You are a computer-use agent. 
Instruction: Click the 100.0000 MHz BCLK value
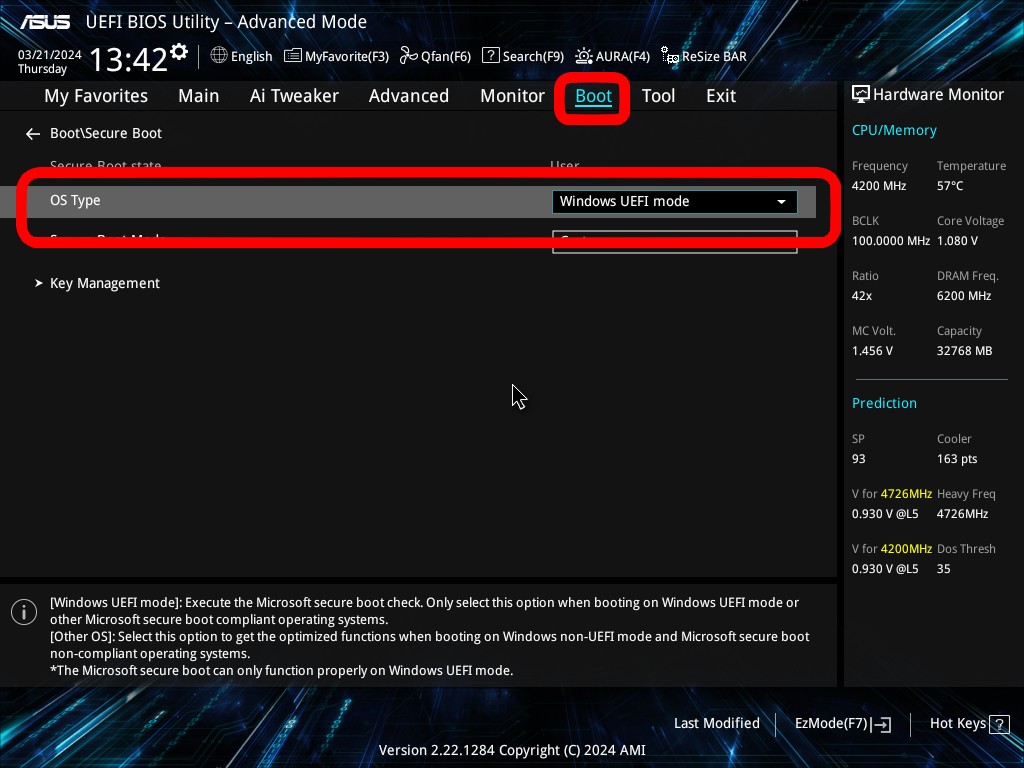pos(891,241)
